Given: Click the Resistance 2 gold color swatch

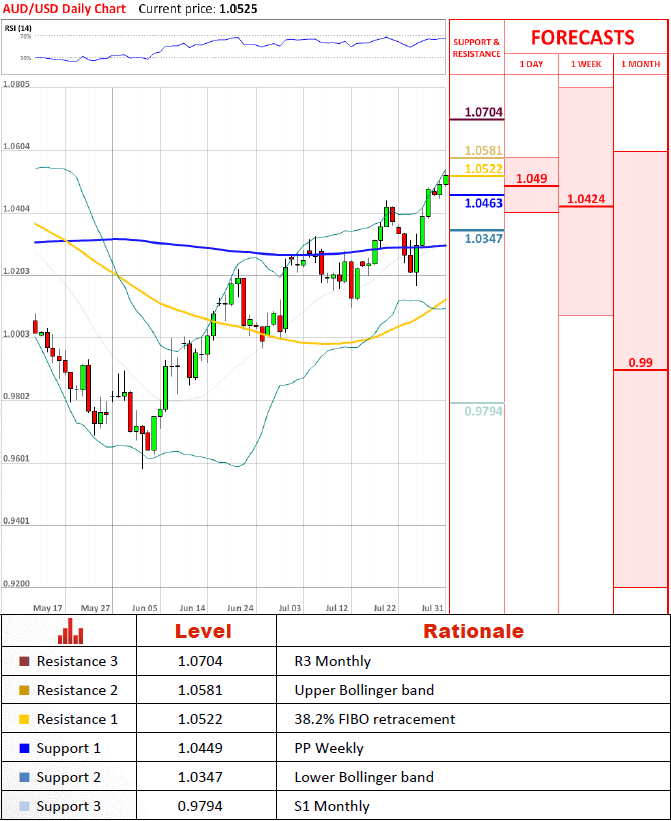Looking at the screenshot, I should pos(24,690).
